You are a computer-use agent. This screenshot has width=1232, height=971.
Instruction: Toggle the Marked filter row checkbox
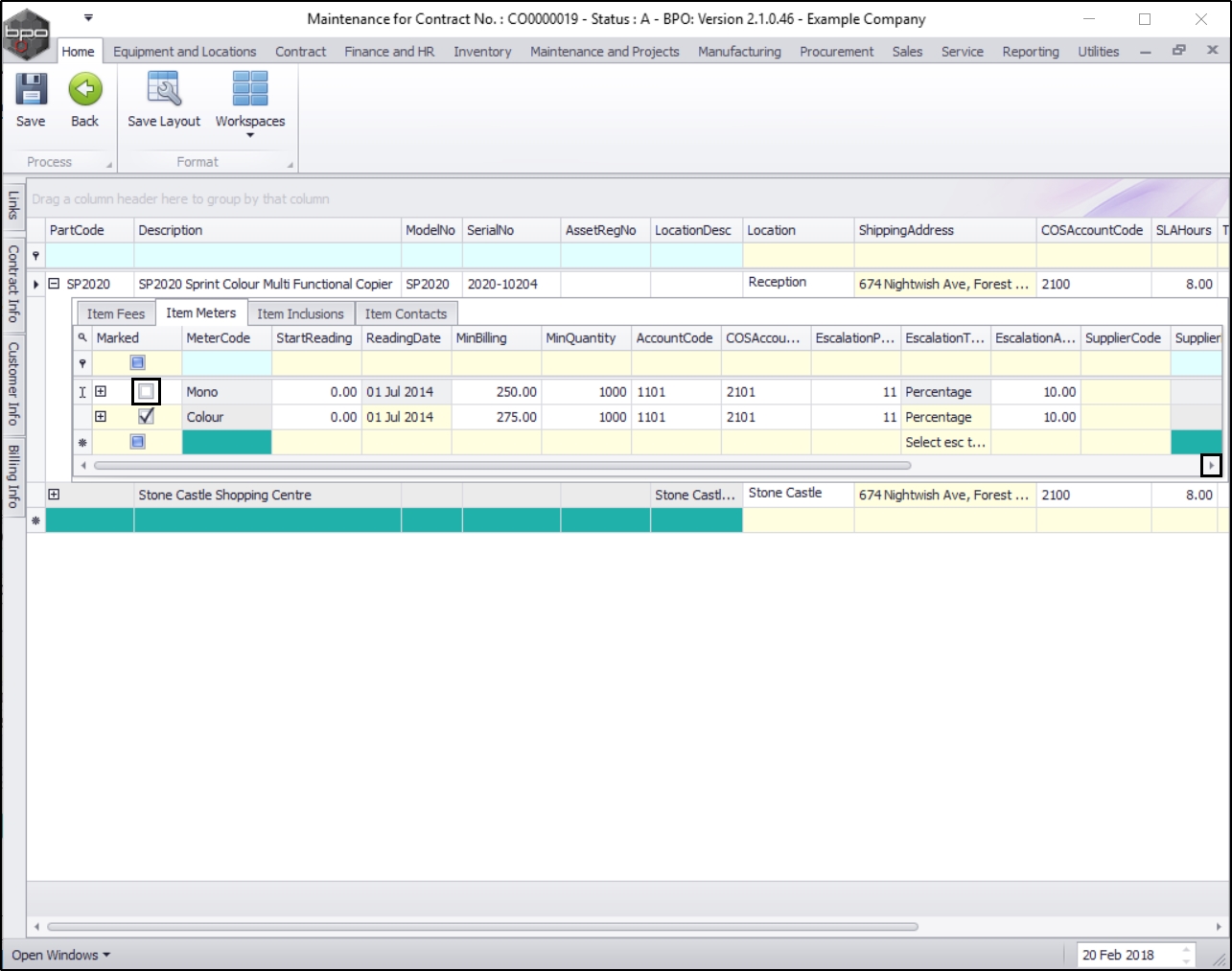coord(137,362)
